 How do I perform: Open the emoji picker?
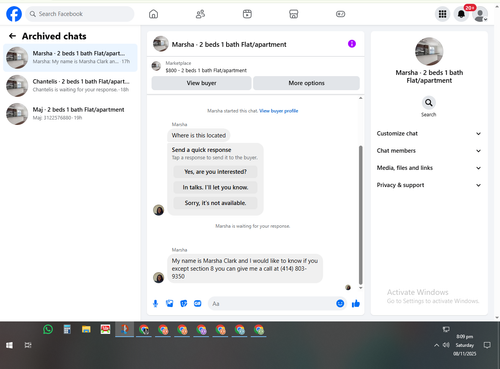coord(340,303)
